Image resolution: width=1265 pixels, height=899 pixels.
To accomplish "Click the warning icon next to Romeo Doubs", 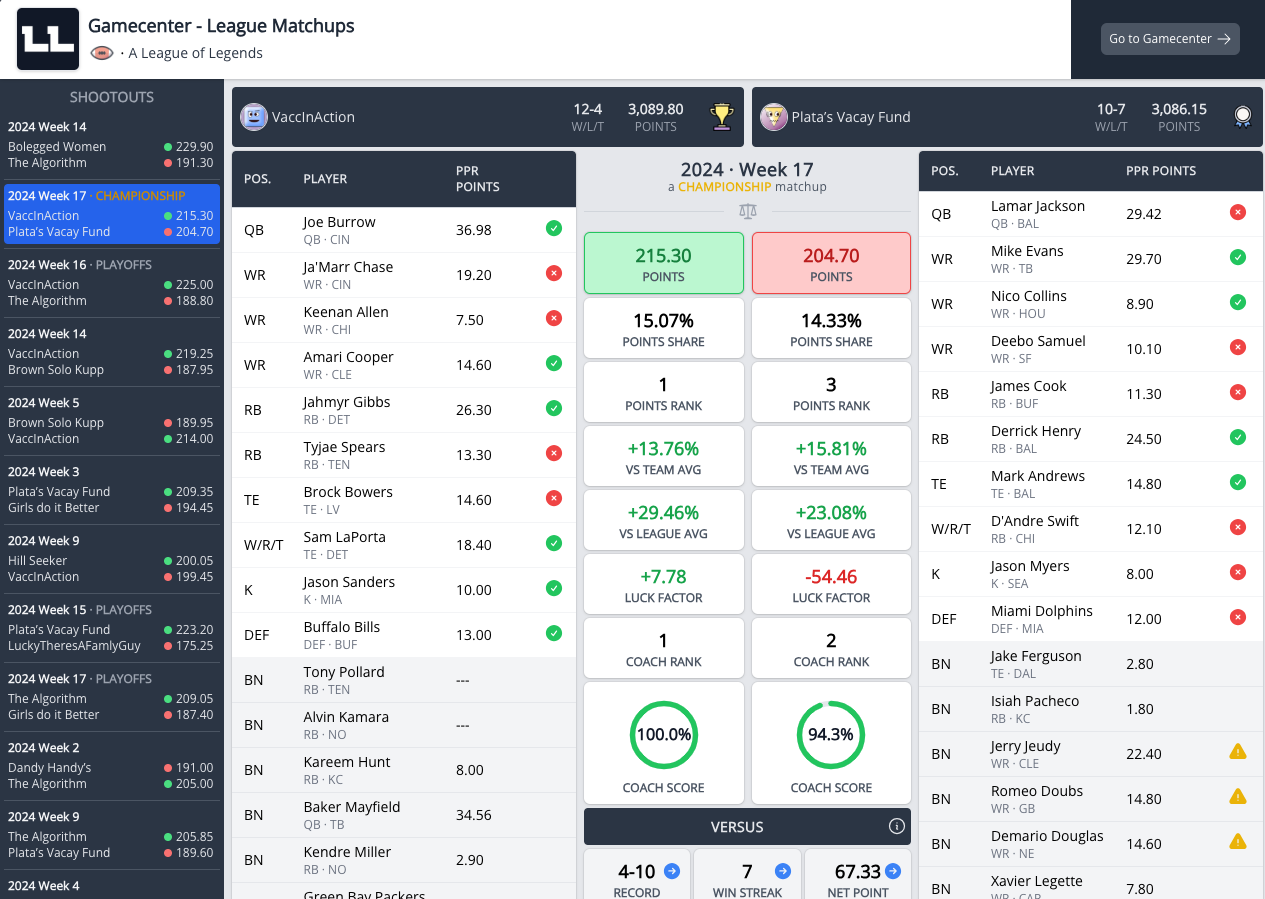I will (x=1237, y=797).
